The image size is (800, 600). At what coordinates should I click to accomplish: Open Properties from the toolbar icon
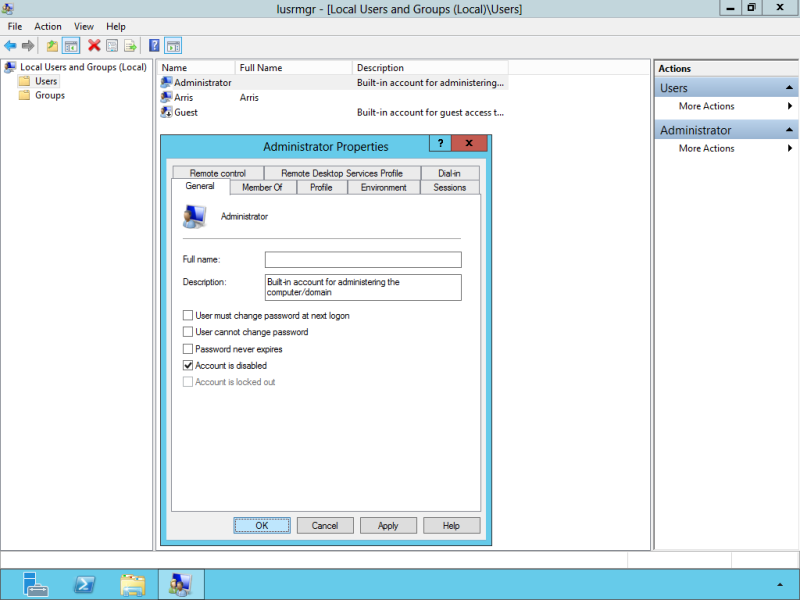tap(112, 46)
